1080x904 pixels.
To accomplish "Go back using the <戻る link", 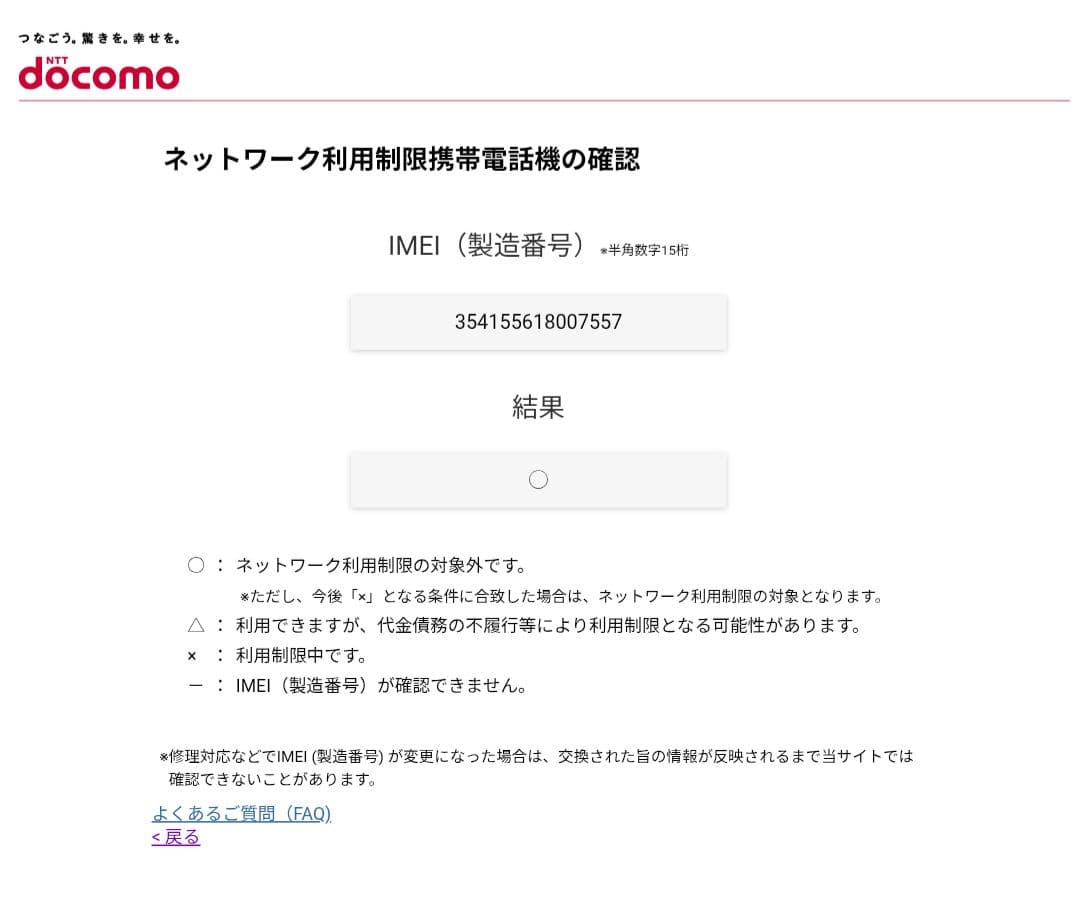I will [175, 837].
